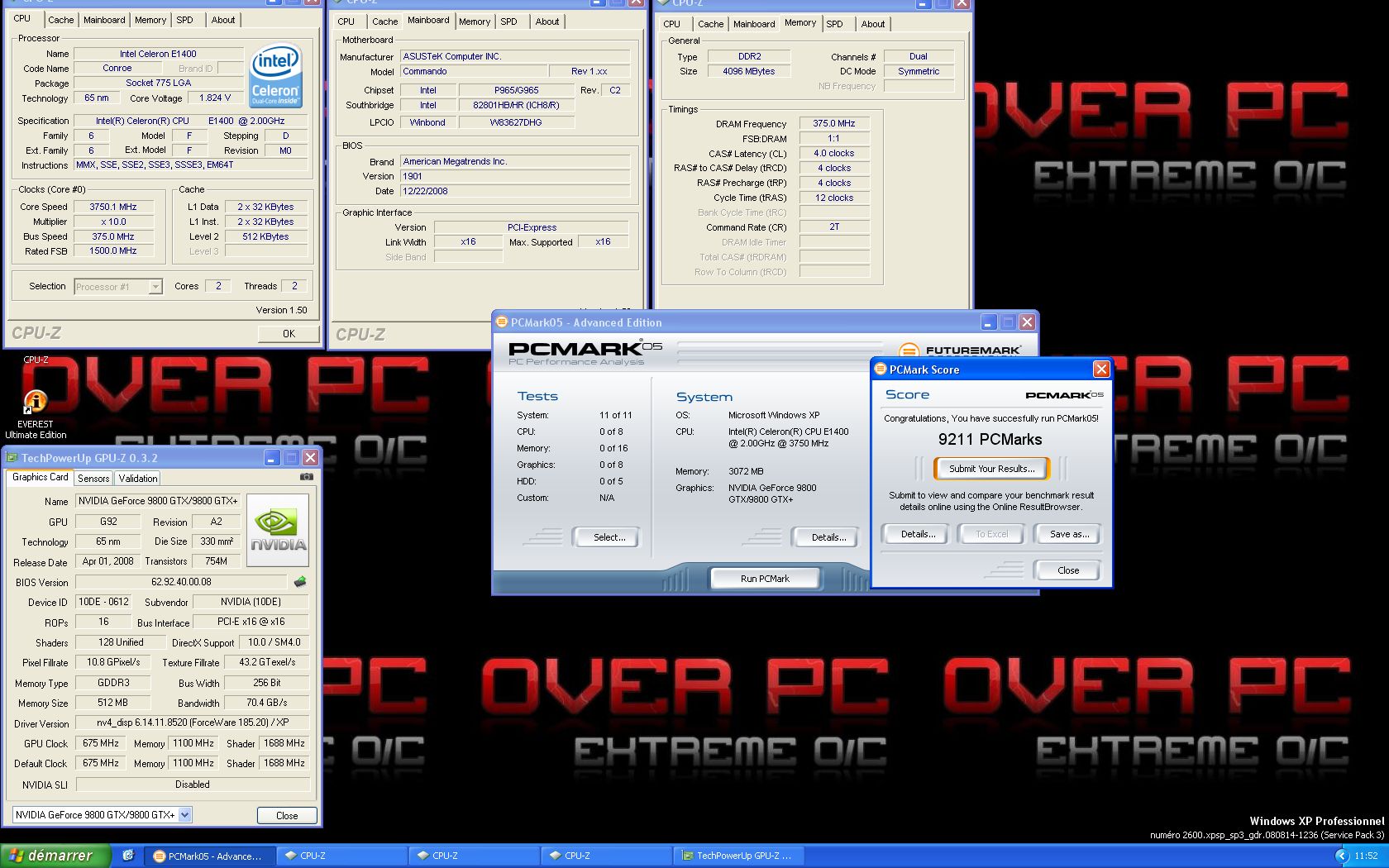Open SPD tab in first CPU-Z window
The width and height of the screenshot is (1389, 868).
(185, 20)
